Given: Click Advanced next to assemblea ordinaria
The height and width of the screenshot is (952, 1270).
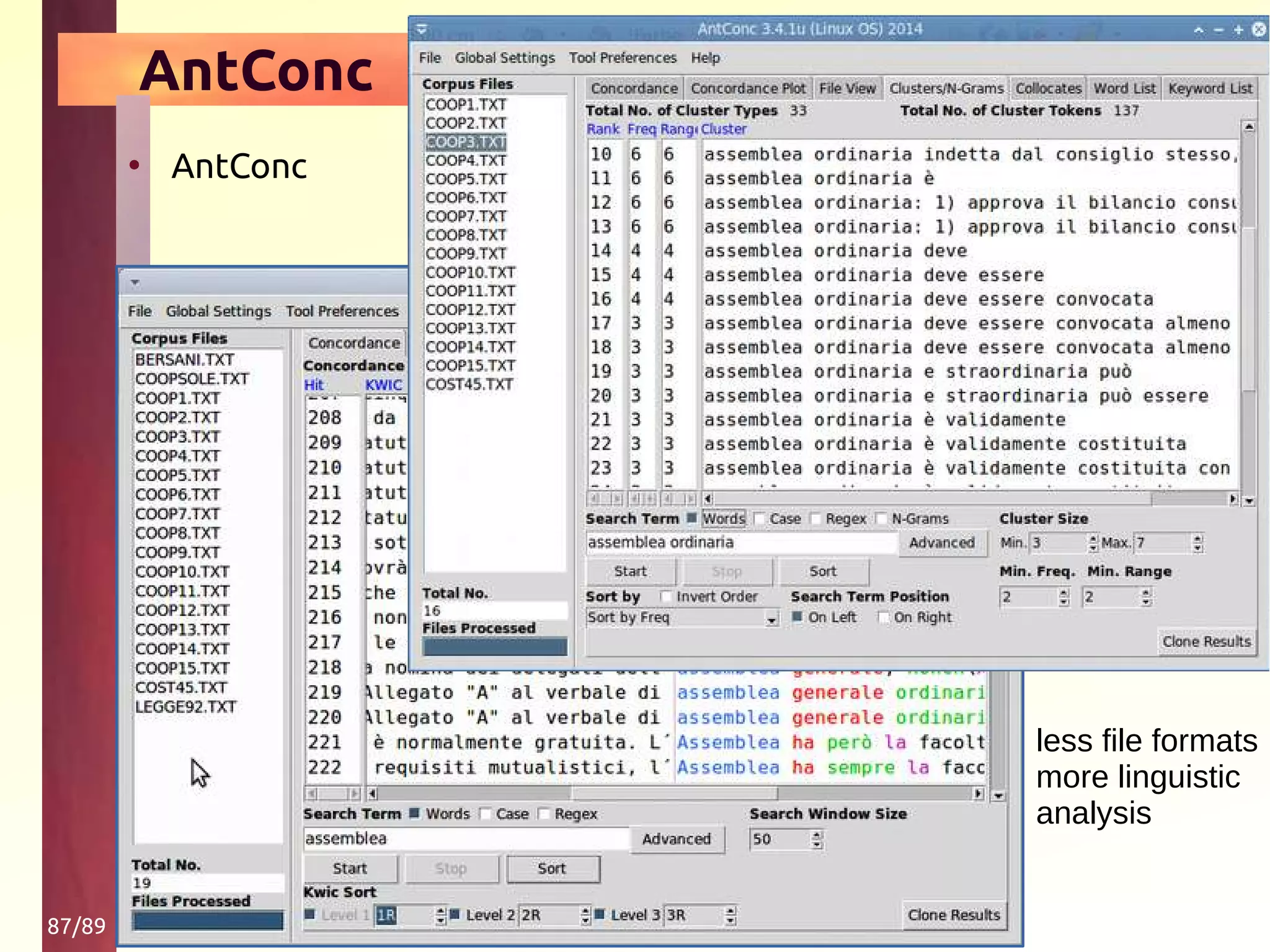Looking at the screenshot, I should [x=941, y=543].
